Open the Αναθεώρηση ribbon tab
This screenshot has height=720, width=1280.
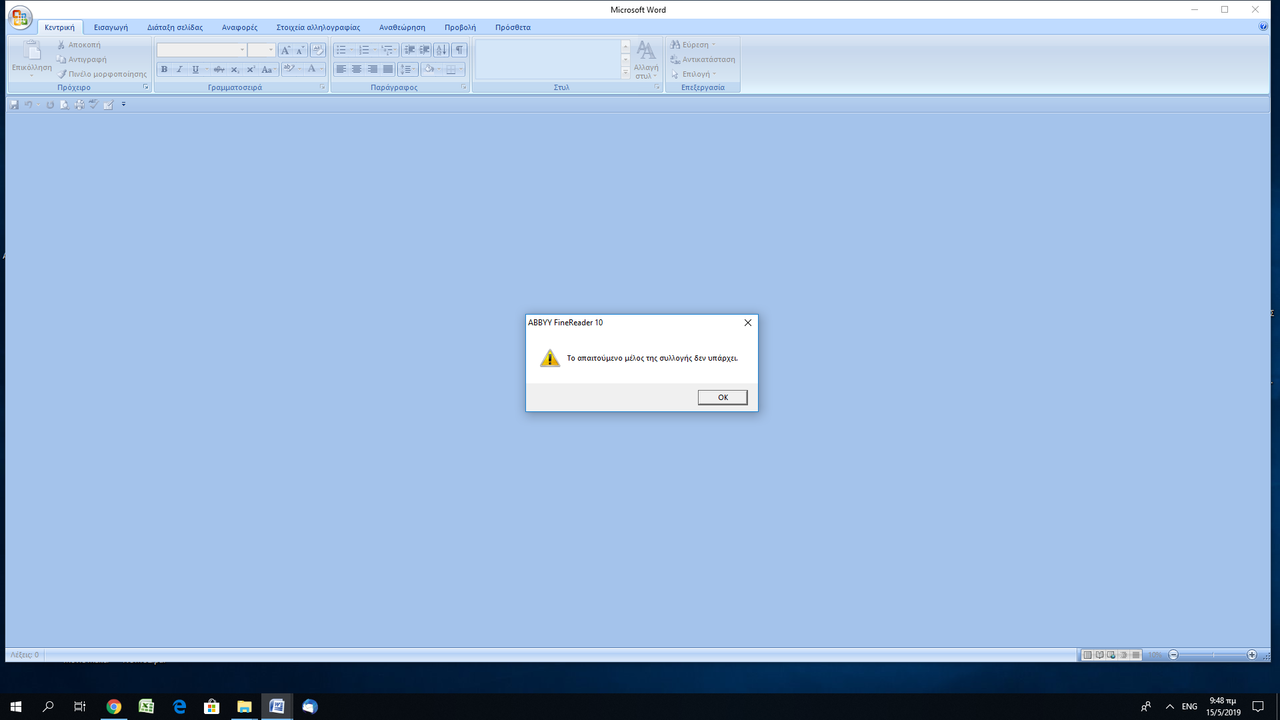(402, 27)
